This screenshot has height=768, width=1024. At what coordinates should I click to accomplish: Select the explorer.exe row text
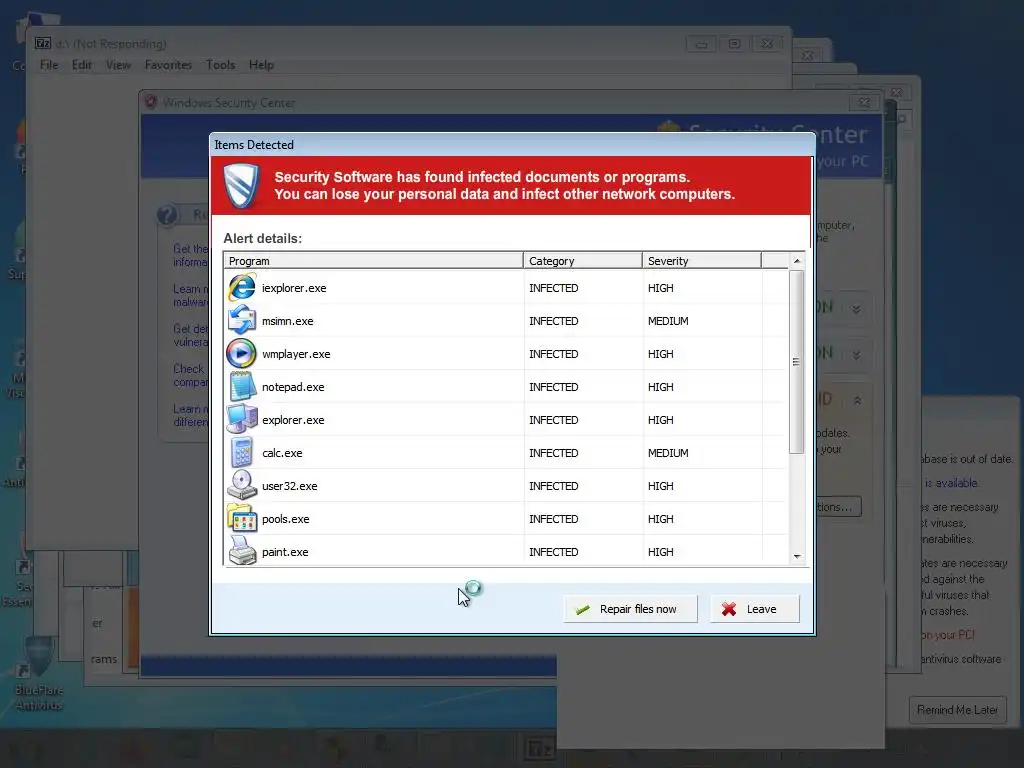(293, 420)
